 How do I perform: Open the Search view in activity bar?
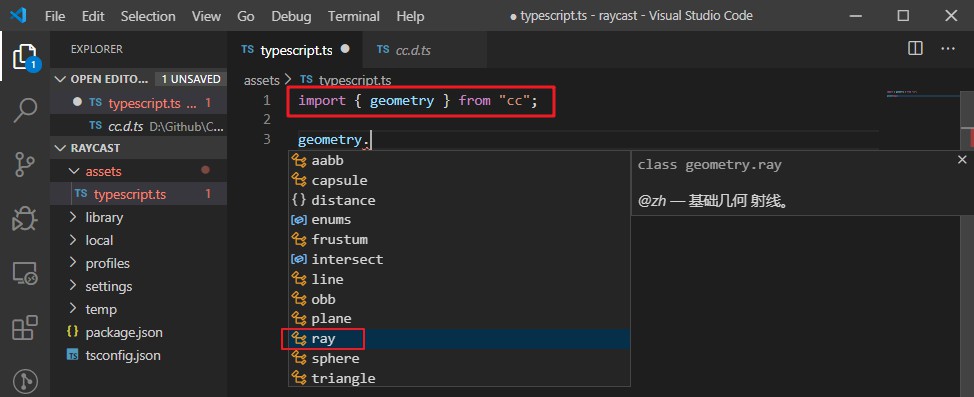pyautogui.click(x=25, y=111)
